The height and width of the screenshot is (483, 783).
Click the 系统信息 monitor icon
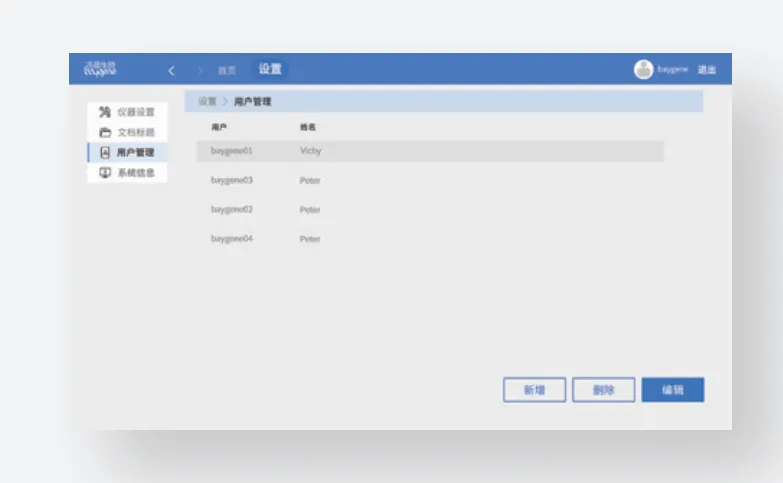coord(105,173)
